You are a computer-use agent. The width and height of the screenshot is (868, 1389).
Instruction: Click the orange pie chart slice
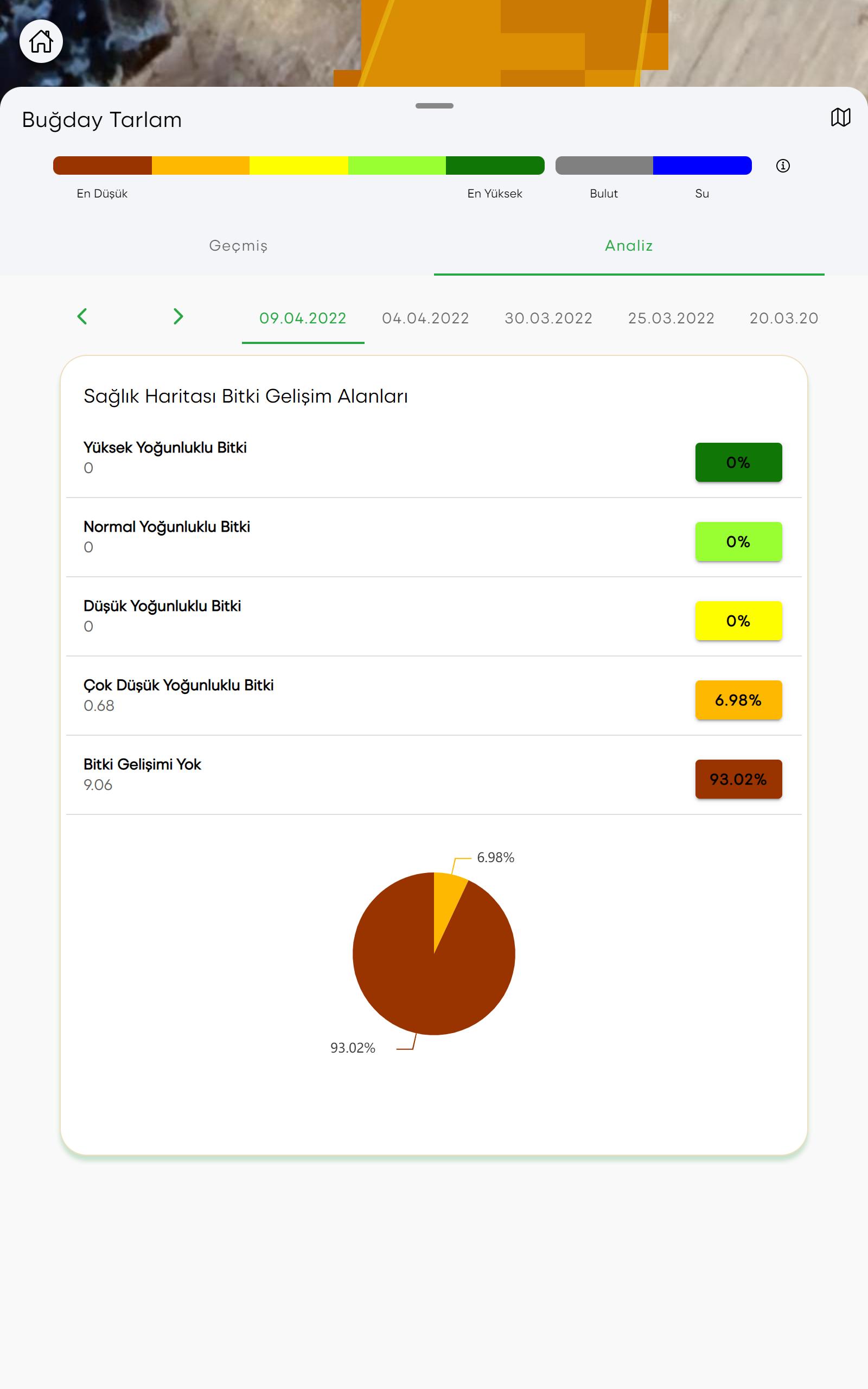446,902
